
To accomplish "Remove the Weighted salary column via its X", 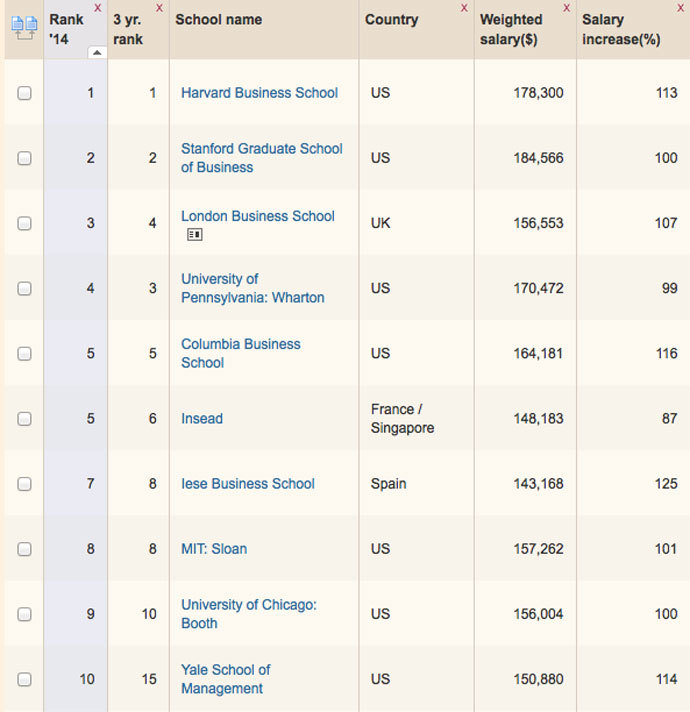I will 567,8.
